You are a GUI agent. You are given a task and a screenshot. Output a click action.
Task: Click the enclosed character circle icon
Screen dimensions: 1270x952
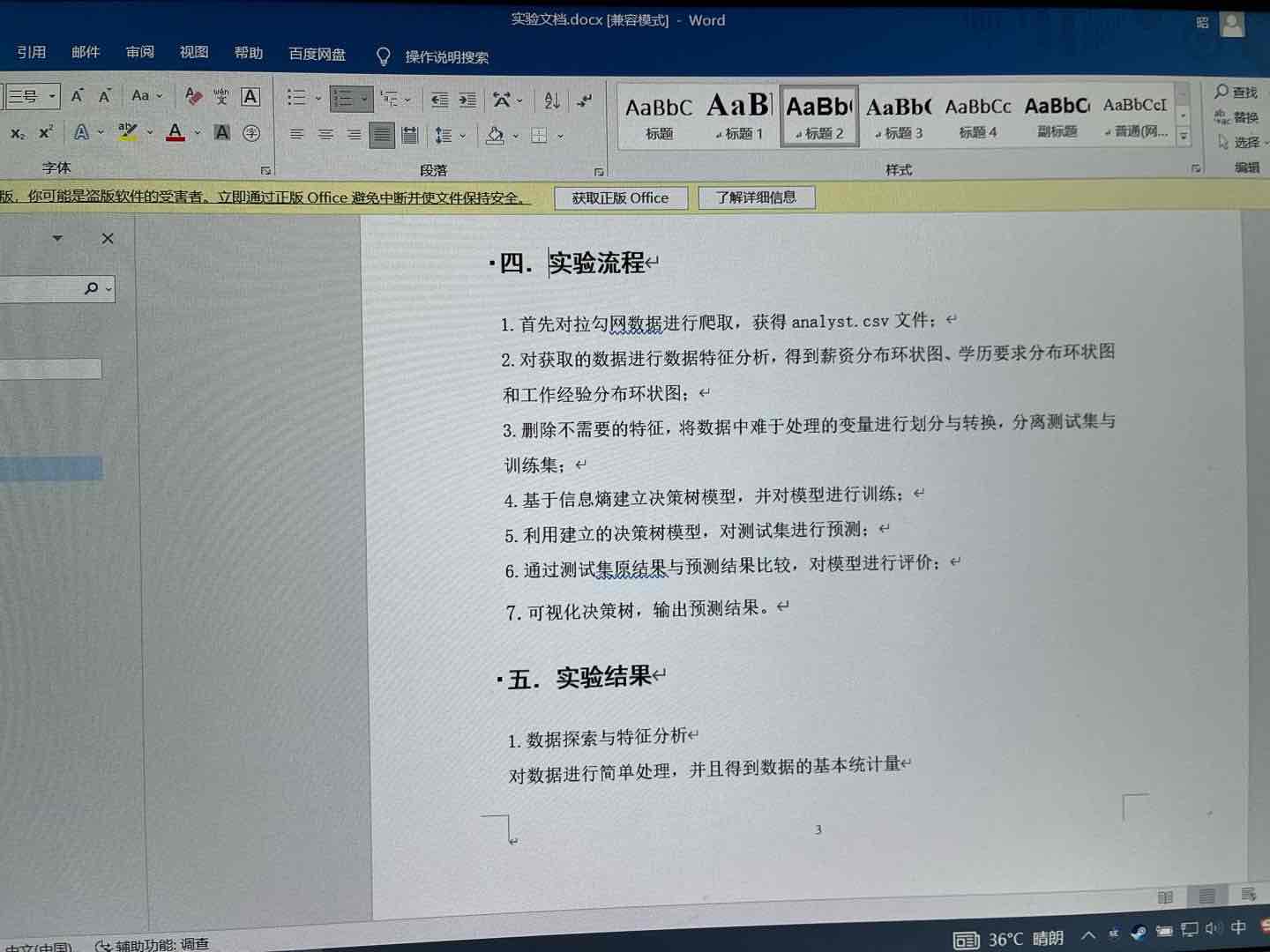(x=251, y=133)
